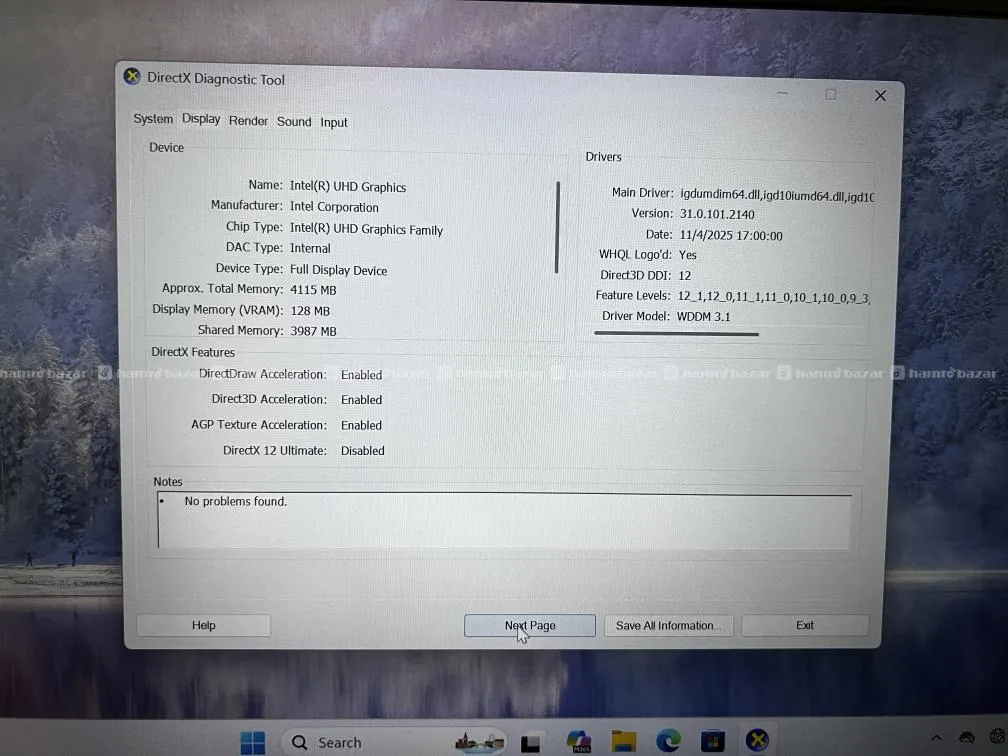Click manufacturer value 'Intel Corporation'

334,207
